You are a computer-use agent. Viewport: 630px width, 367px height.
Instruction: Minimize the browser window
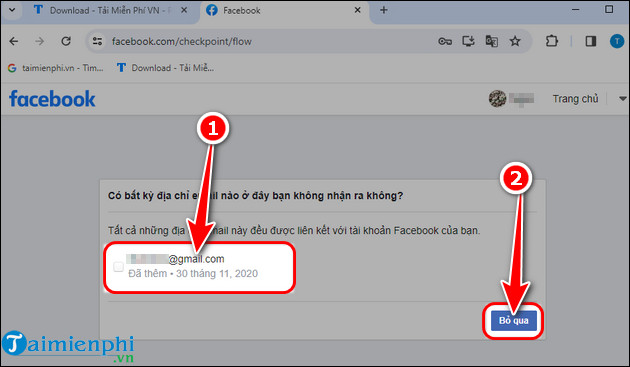(x=575, y=9)
